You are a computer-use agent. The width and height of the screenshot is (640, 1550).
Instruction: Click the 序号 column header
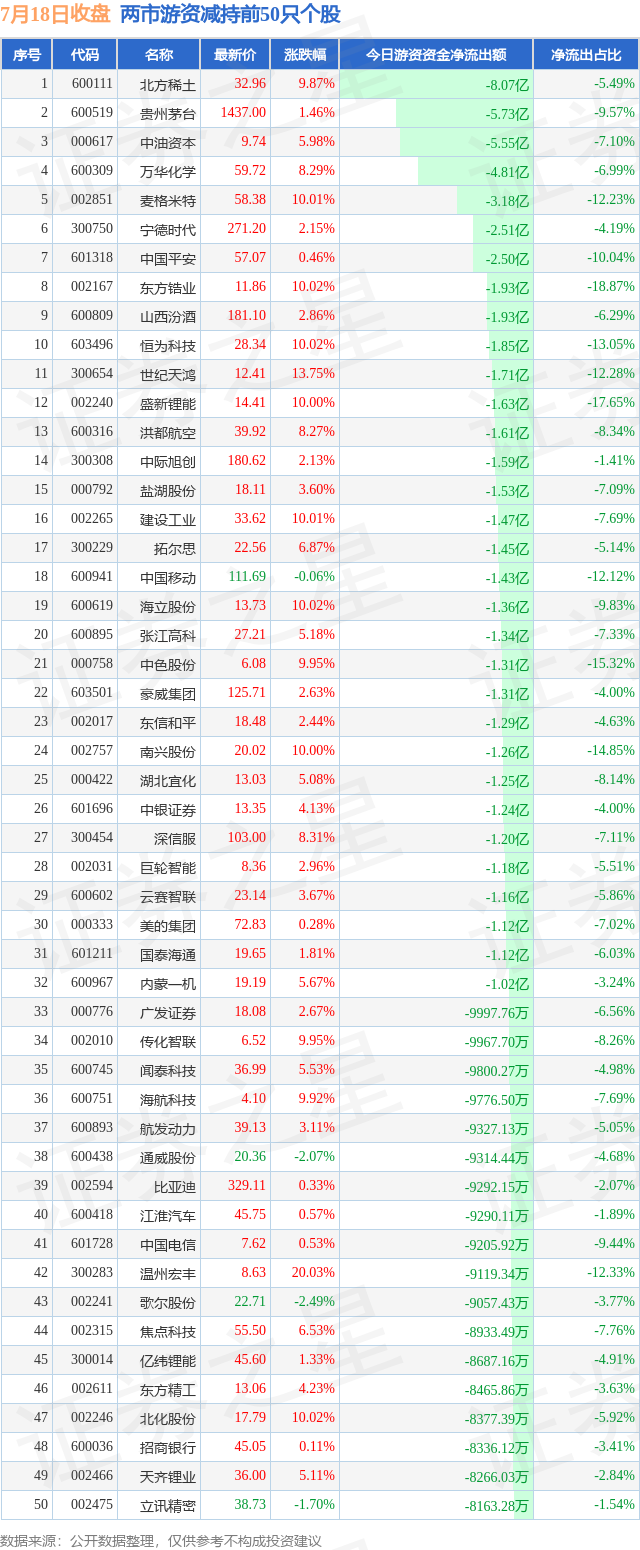tap(27, 55)
